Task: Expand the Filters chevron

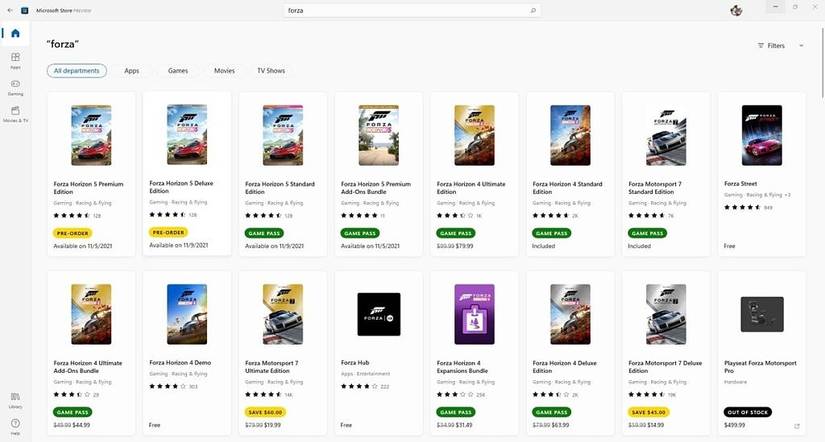Action: (x=801, y=46)
